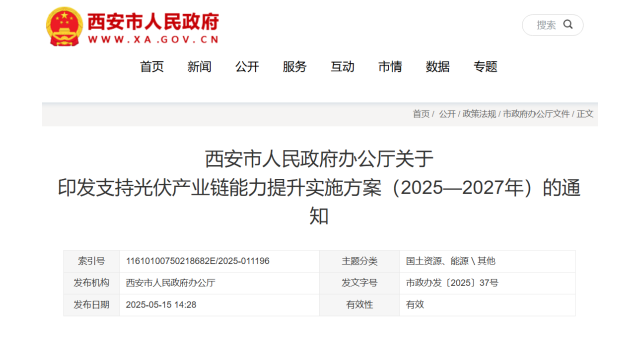Open the 服务 navigation menu item
Screen dimensions: 640x360
click(x=295, y=67)
